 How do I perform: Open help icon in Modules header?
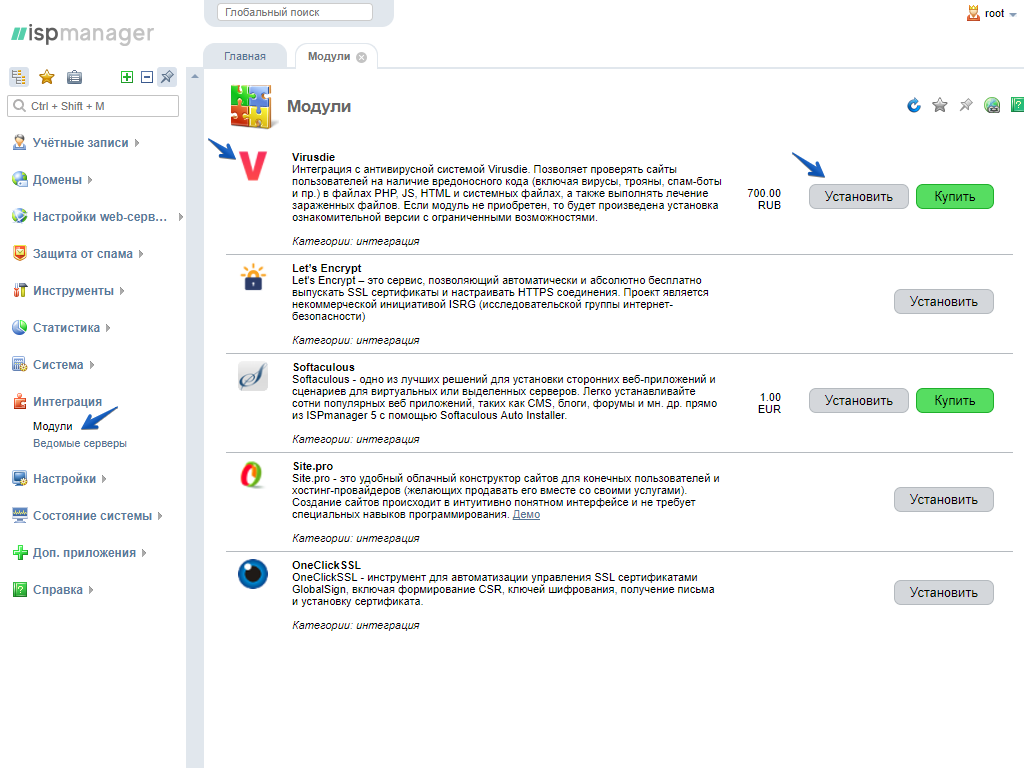(x=1017, y=105)
